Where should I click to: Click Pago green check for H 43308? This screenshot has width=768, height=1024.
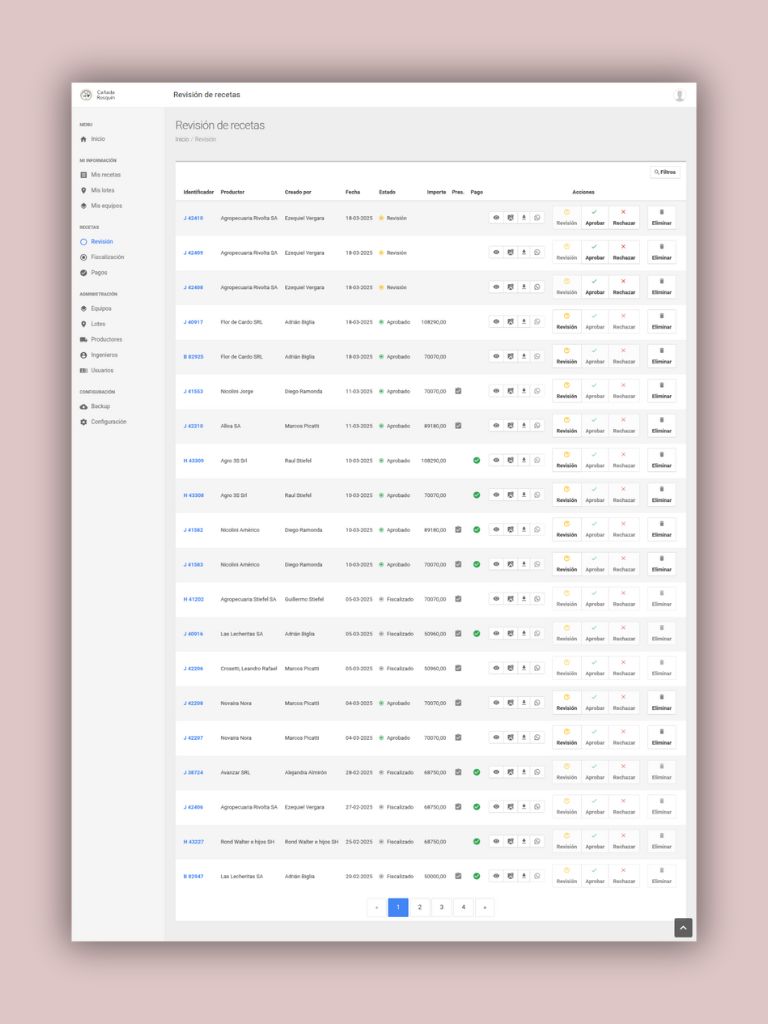(476, 495)
